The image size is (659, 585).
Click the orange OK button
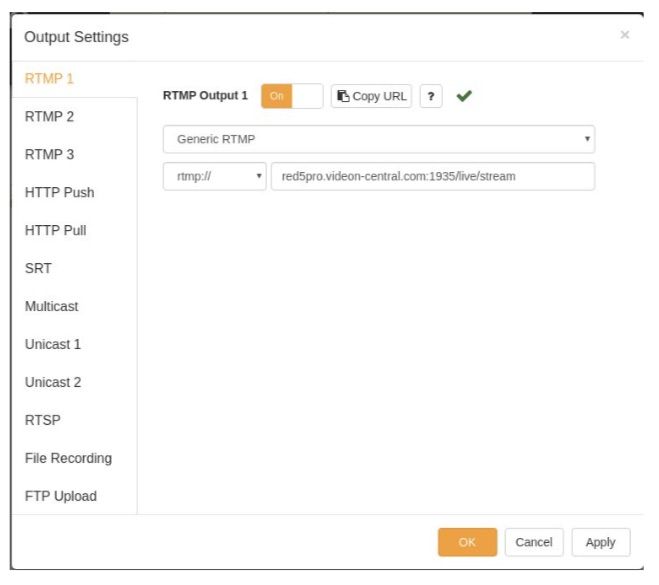(x=467, y=542)
